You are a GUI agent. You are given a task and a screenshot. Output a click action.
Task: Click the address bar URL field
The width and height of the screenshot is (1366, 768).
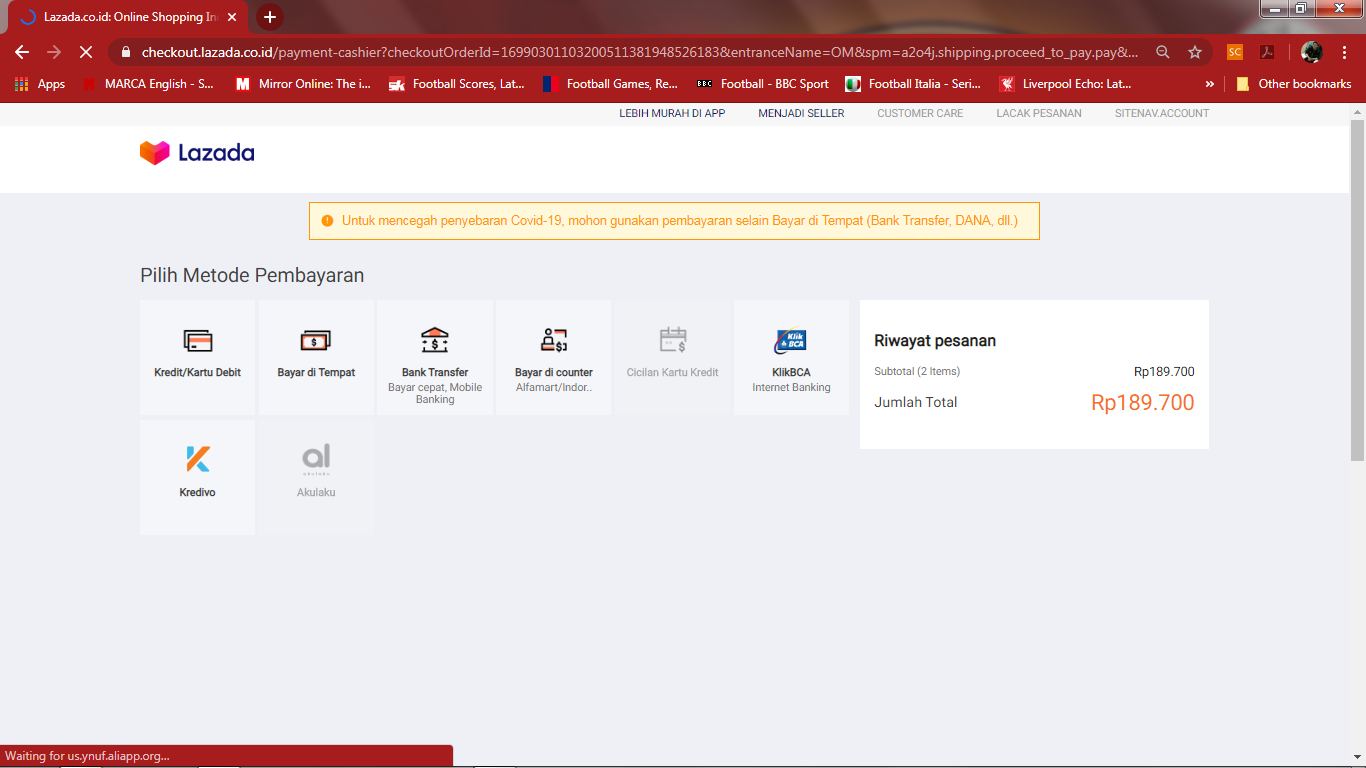[640, 52]
